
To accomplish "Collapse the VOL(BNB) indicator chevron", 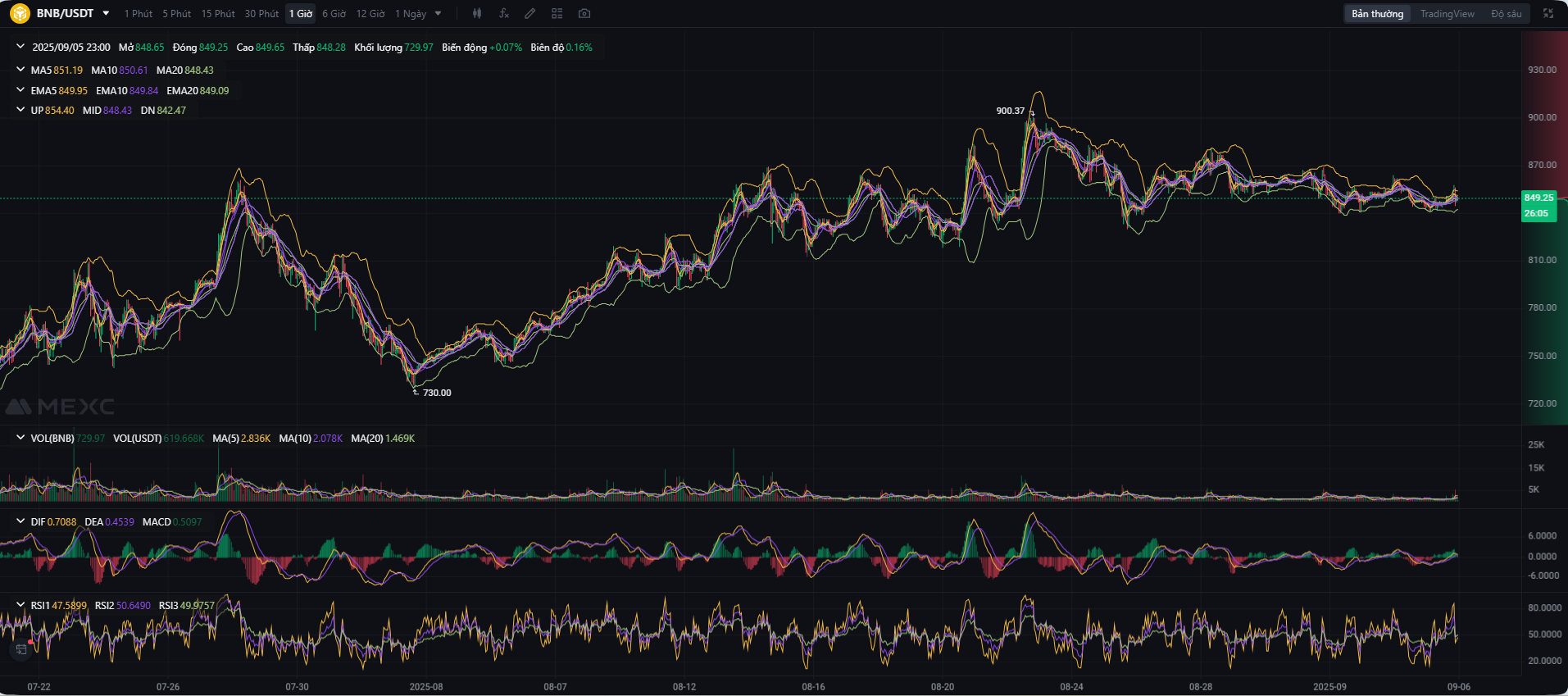I will click(20, 438).
